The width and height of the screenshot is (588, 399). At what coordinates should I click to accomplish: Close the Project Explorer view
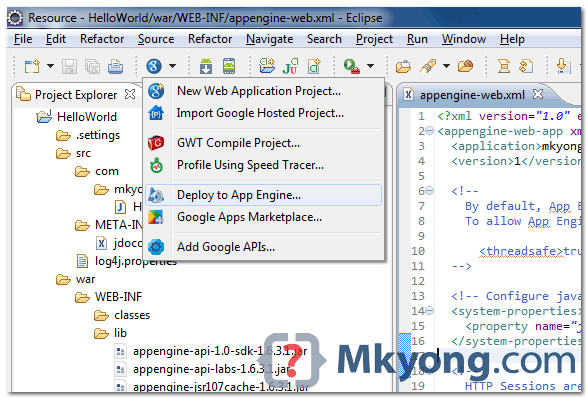[130, 94]
